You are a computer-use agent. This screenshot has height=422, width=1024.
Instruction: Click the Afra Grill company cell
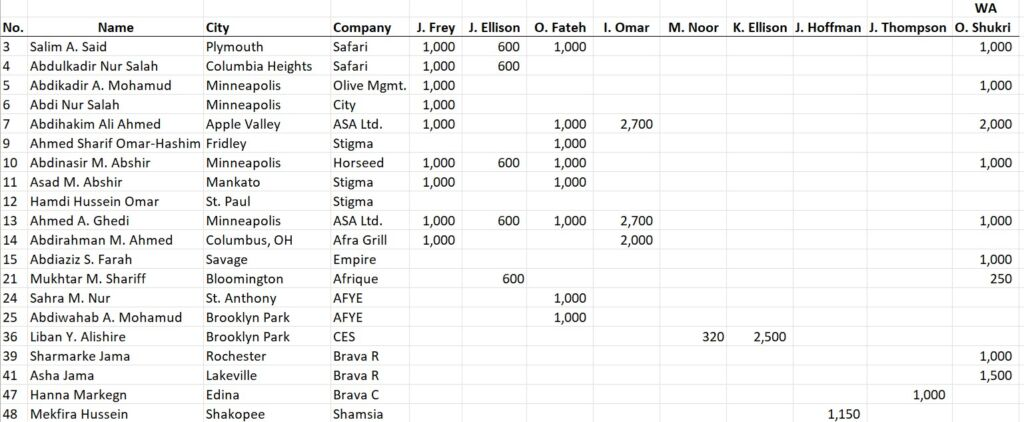click(x=364, y=240)
